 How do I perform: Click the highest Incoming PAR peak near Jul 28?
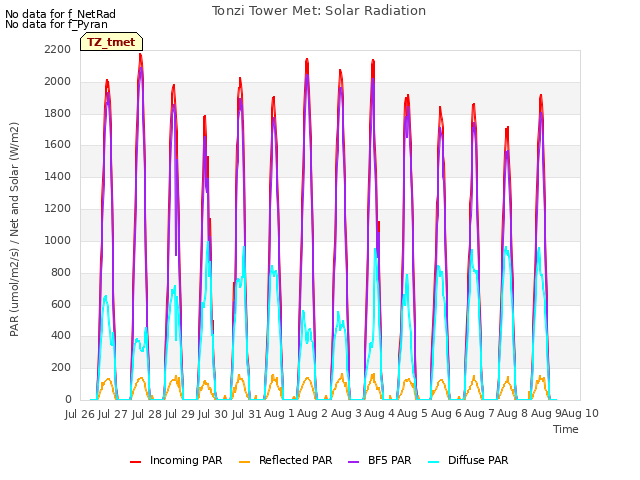click(140, 54)
